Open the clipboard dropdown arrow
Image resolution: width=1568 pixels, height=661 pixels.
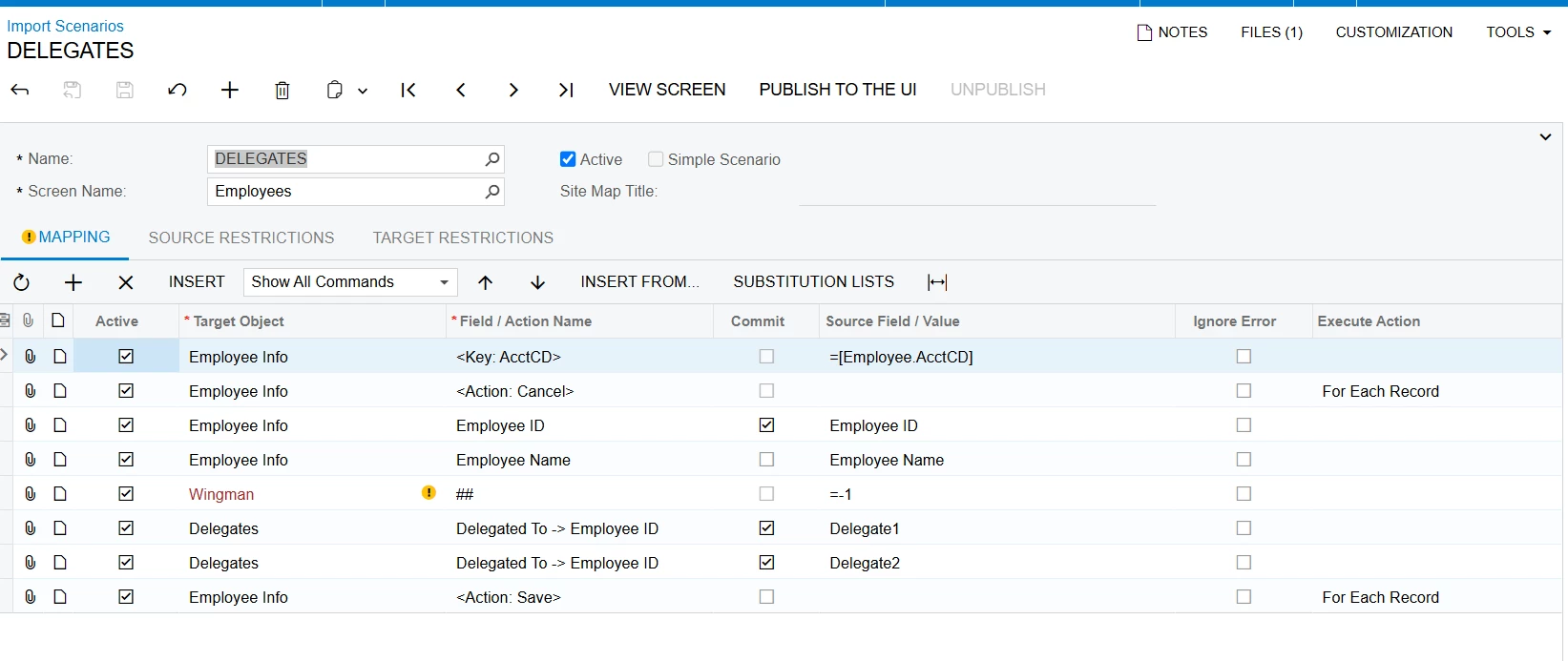tap(363, 91)
